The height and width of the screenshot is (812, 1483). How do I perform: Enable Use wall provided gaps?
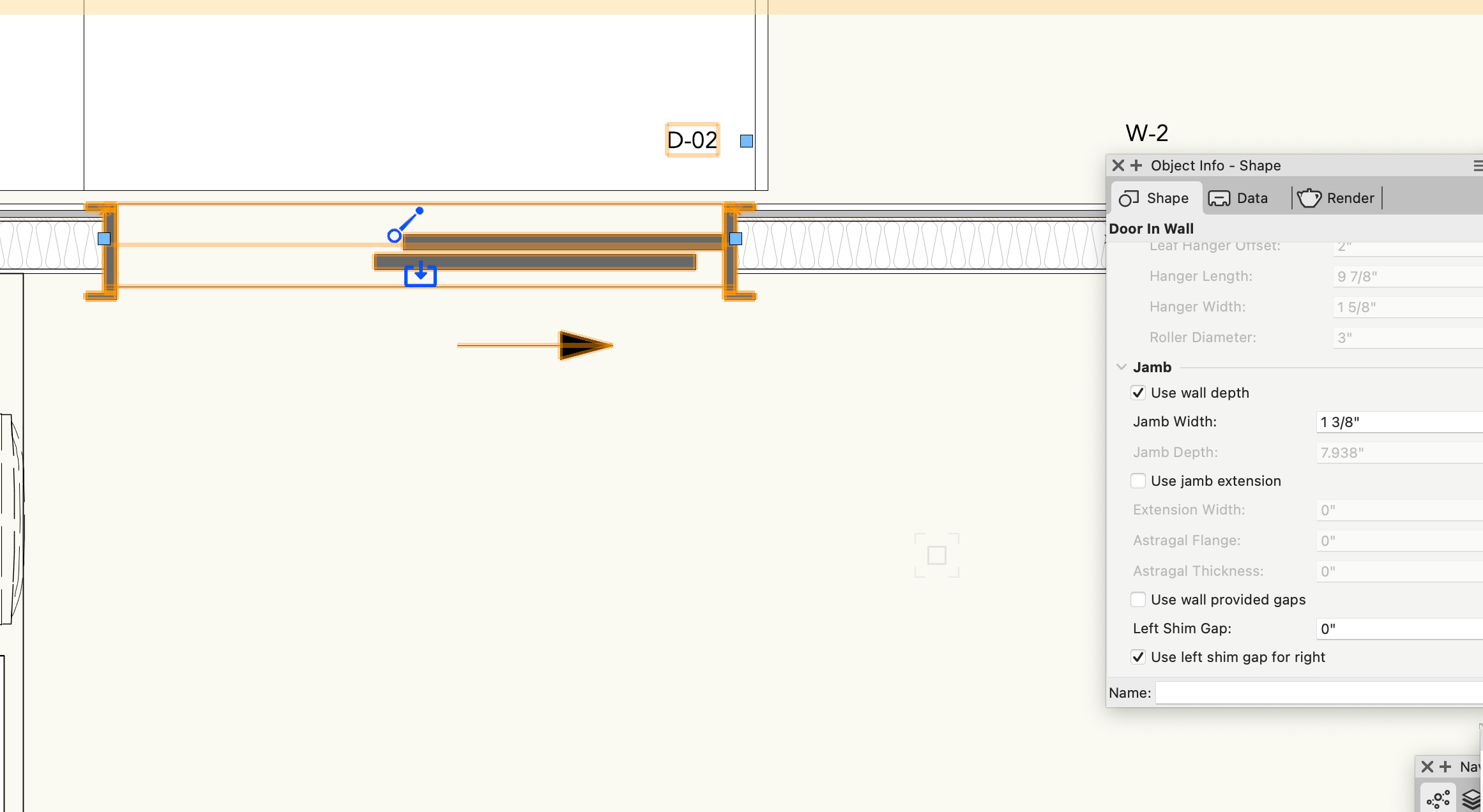[1137, 599]
